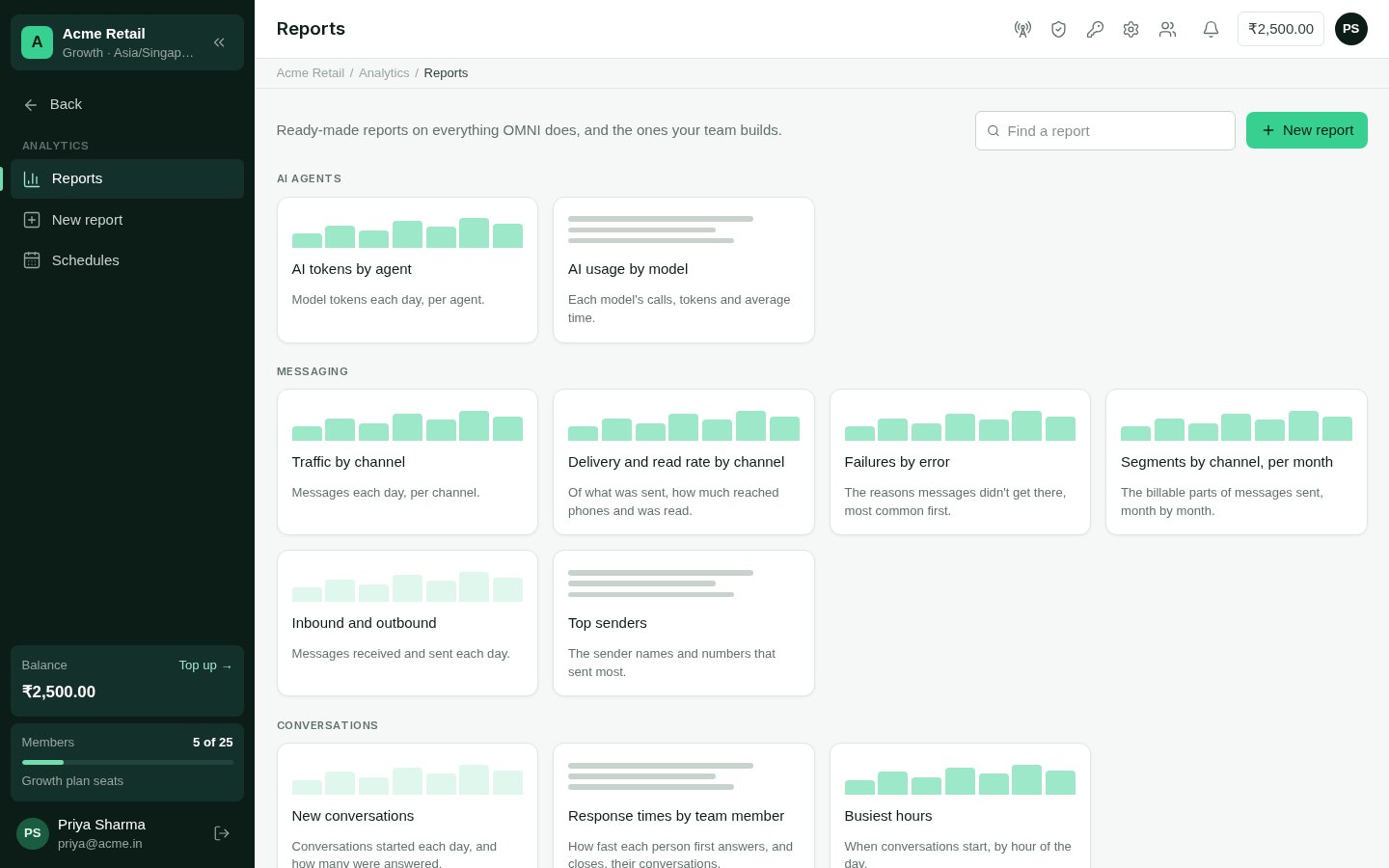Click the Acme Retail workspace name in sidebar
This screenshot has width=1389, height=868.
tap(103, 34)
